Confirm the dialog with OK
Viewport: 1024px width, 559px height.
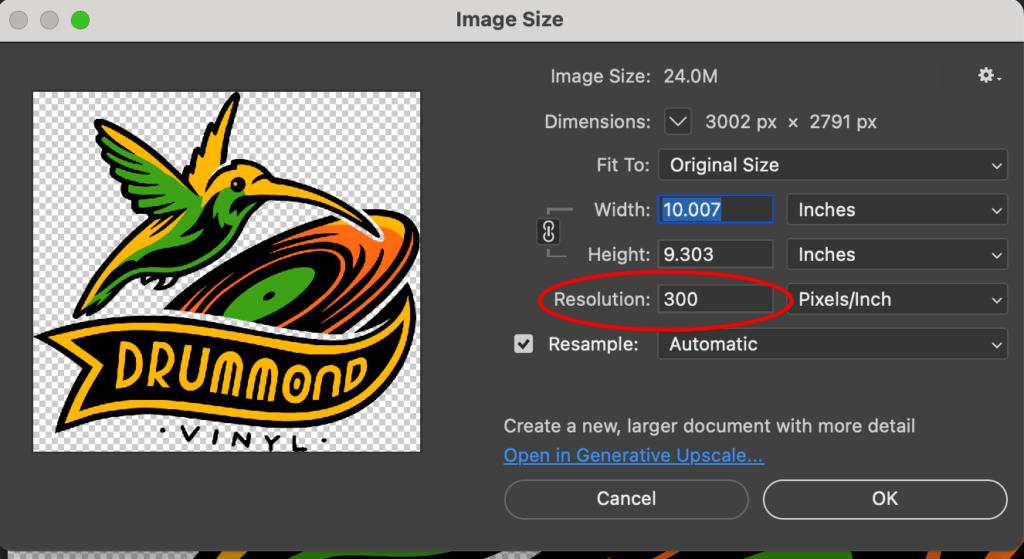884,498
